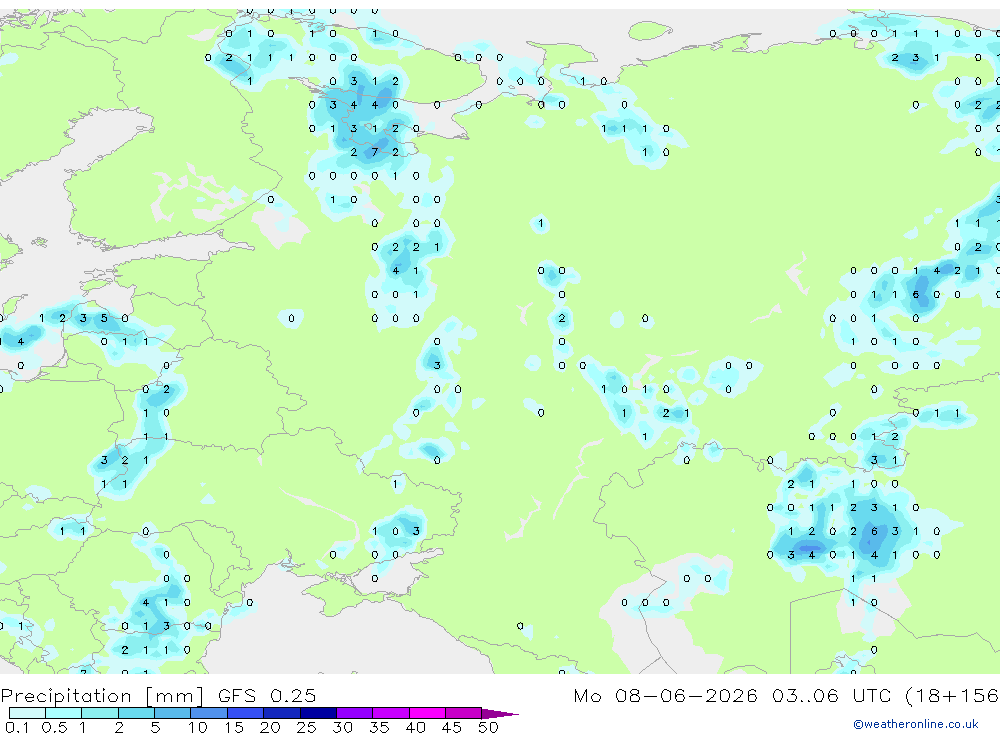The width and height of the screenshot is (1000, 733).
Task: Click the legend label '0.5'
Action: pos(54,727)
